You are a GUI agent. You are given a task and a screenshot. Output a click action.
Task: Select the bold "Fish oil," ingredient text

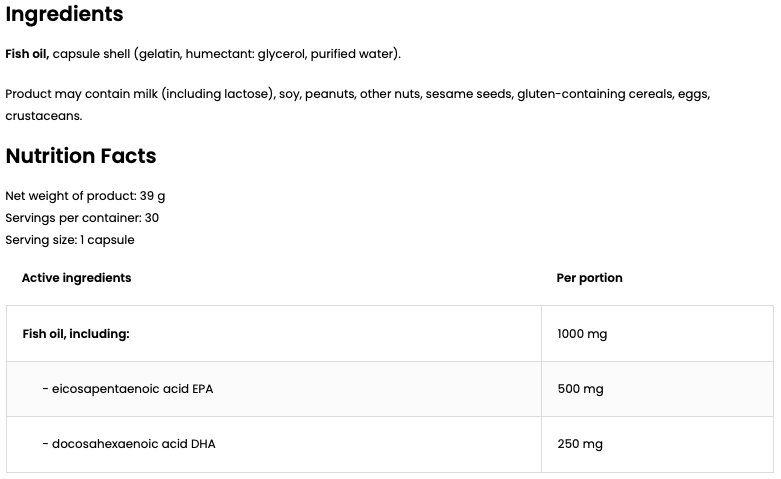pyautogui.click(x=27, y=54)
